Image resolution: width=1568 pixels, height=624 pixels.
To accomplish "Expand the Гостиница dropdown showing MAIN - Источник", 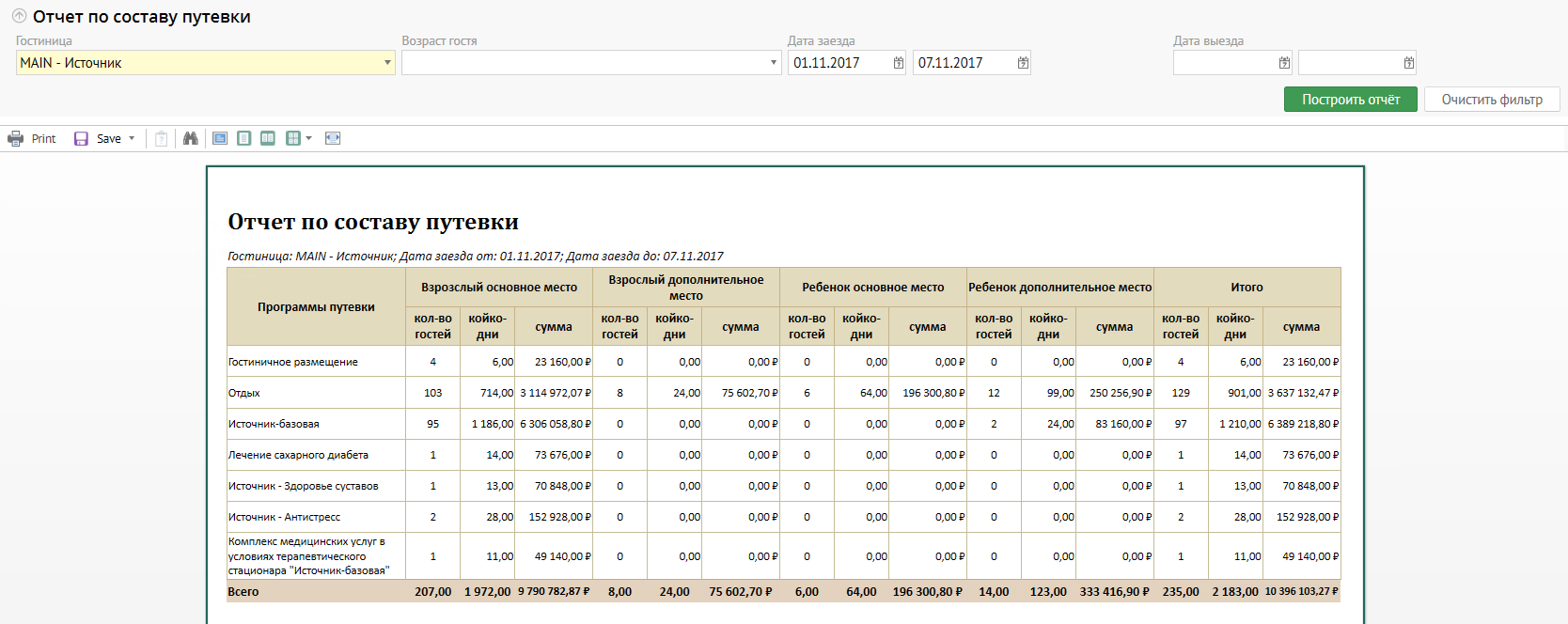I will tap(387, 63).
